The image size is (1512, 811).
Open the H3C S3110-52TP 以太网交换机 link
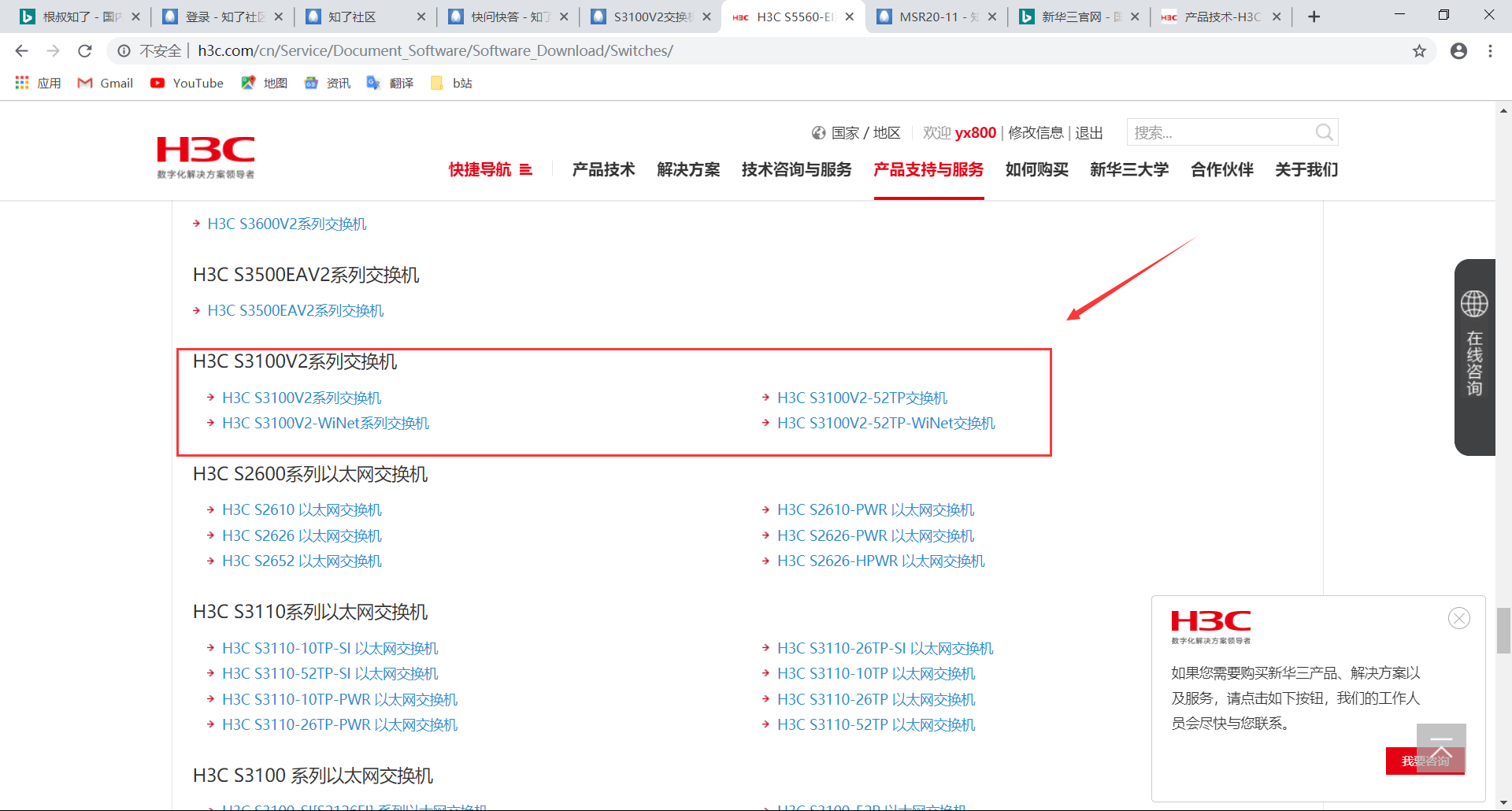[876, 725]
